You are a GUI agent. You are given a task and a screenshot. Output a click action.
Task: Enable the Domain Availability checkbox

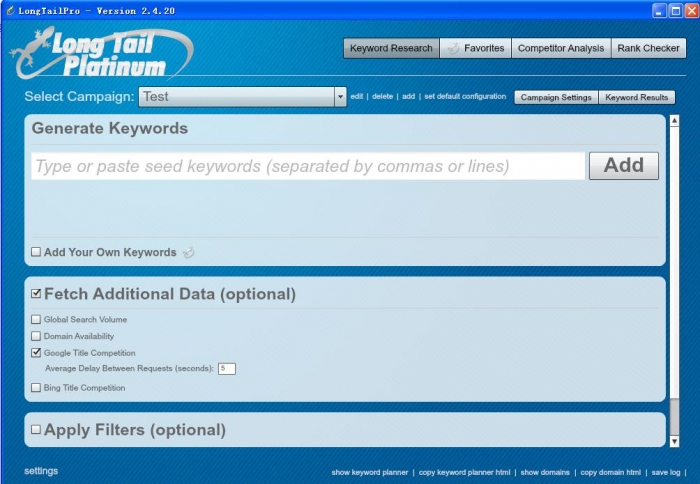[x=36, y=336]
